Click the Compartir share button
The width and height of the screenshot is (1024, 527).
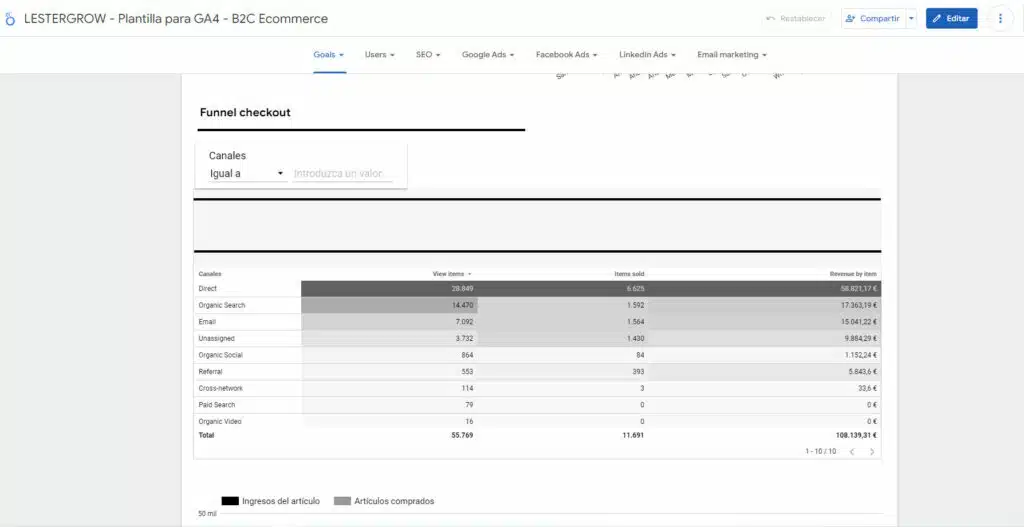(873, 19)
